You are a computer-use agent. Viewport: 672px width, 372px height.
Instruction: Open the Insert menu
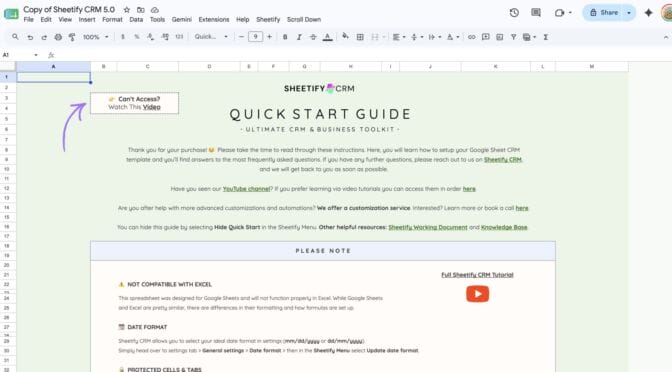87,20
